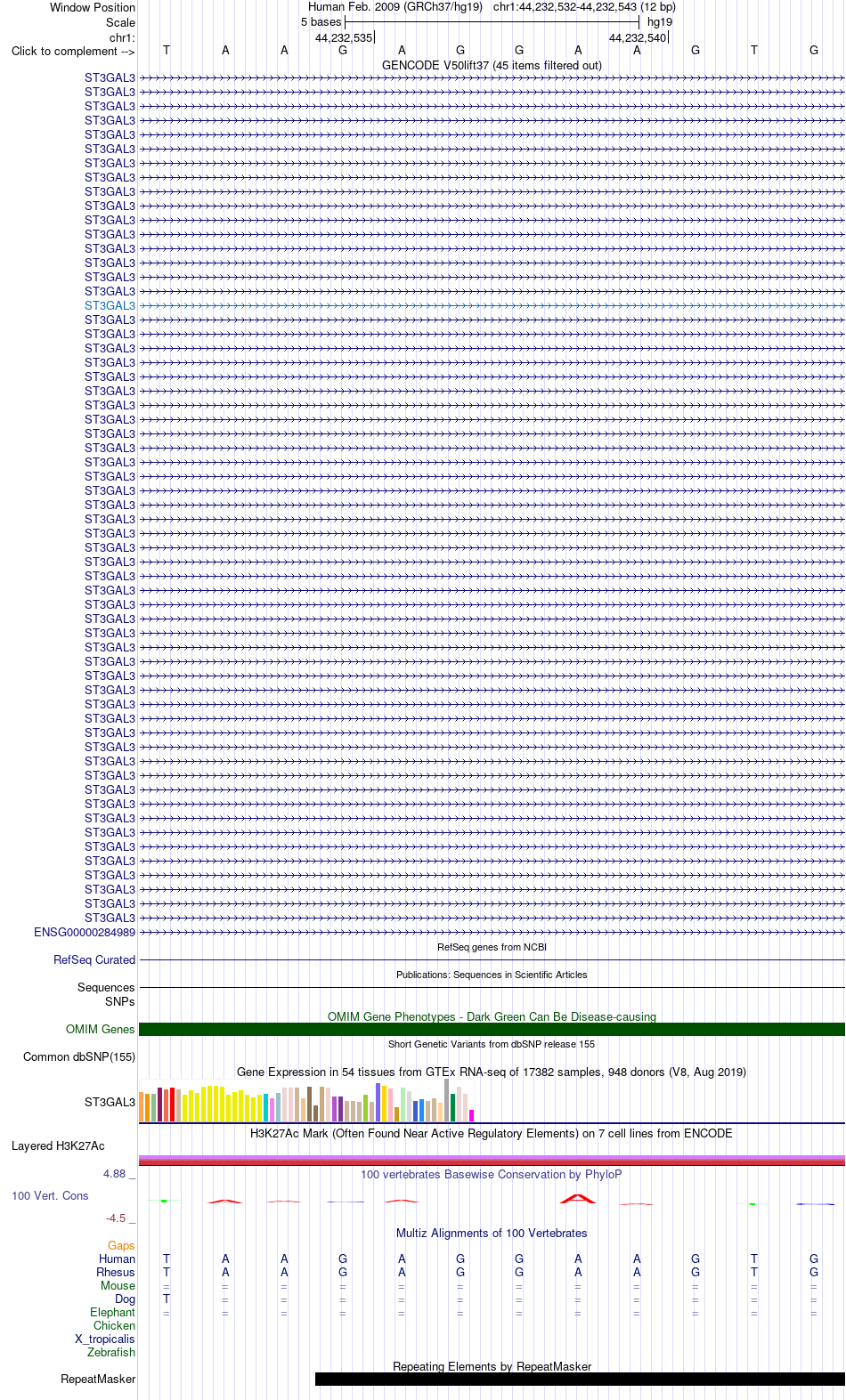Click the Human Feb. 2009 (GRCh37/hg19) assembly title

point(395,7)
